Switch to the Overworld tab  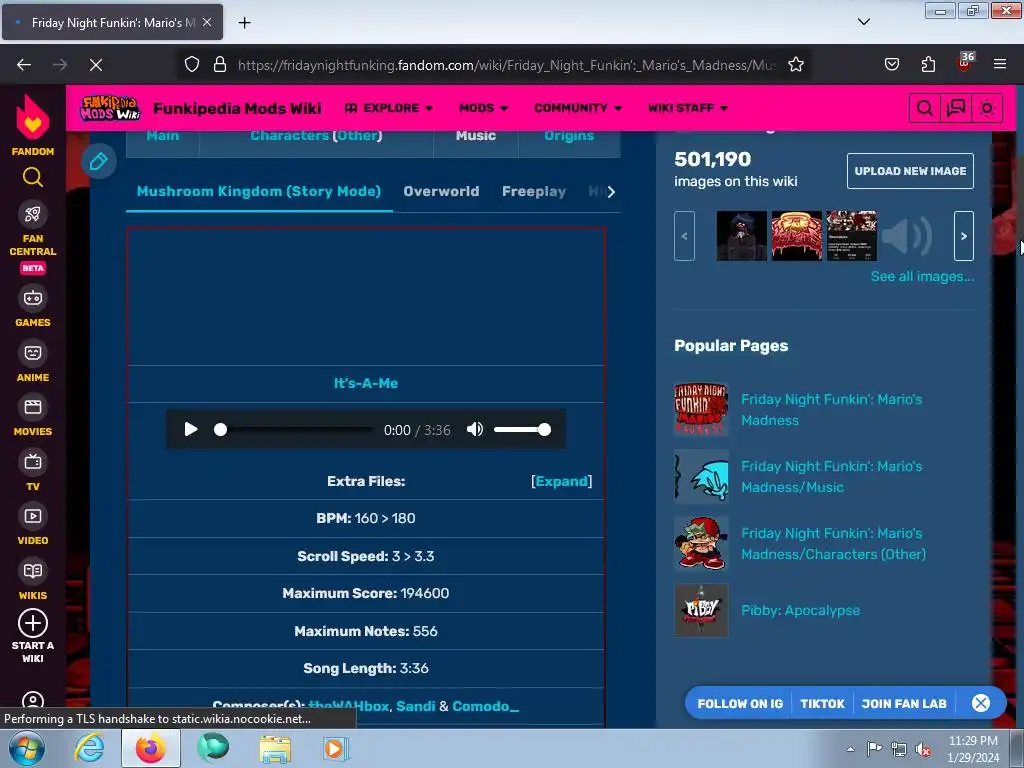click(441, 191)
